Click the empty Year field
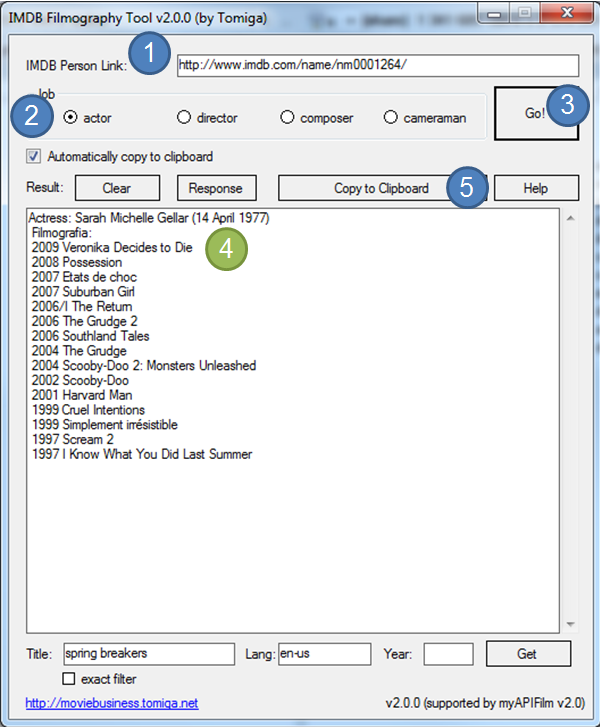600x727 pixels. tap(448, 654)
